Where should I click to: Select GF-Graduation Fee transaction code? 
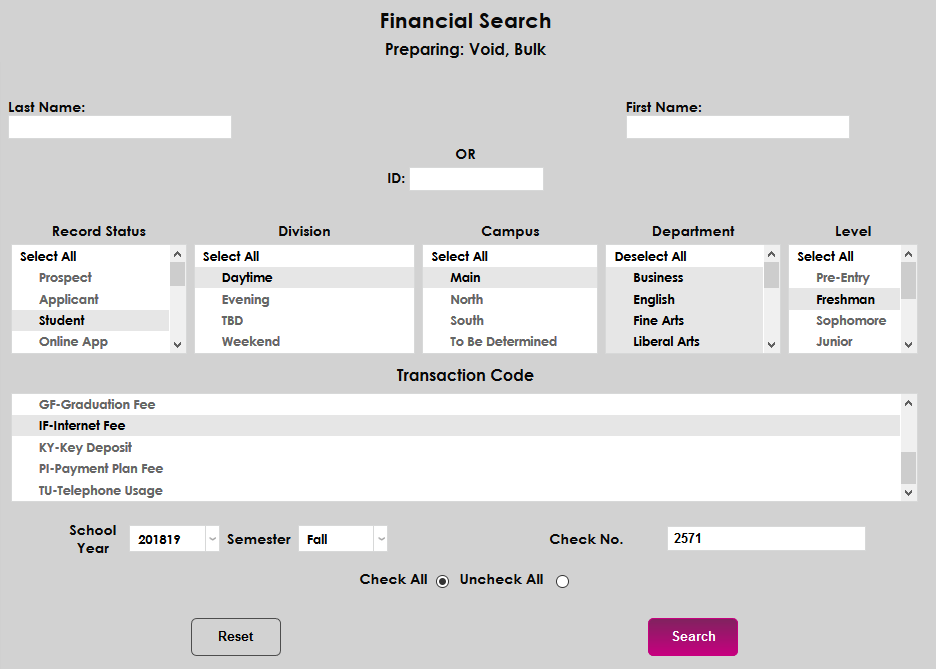(97, 405)
